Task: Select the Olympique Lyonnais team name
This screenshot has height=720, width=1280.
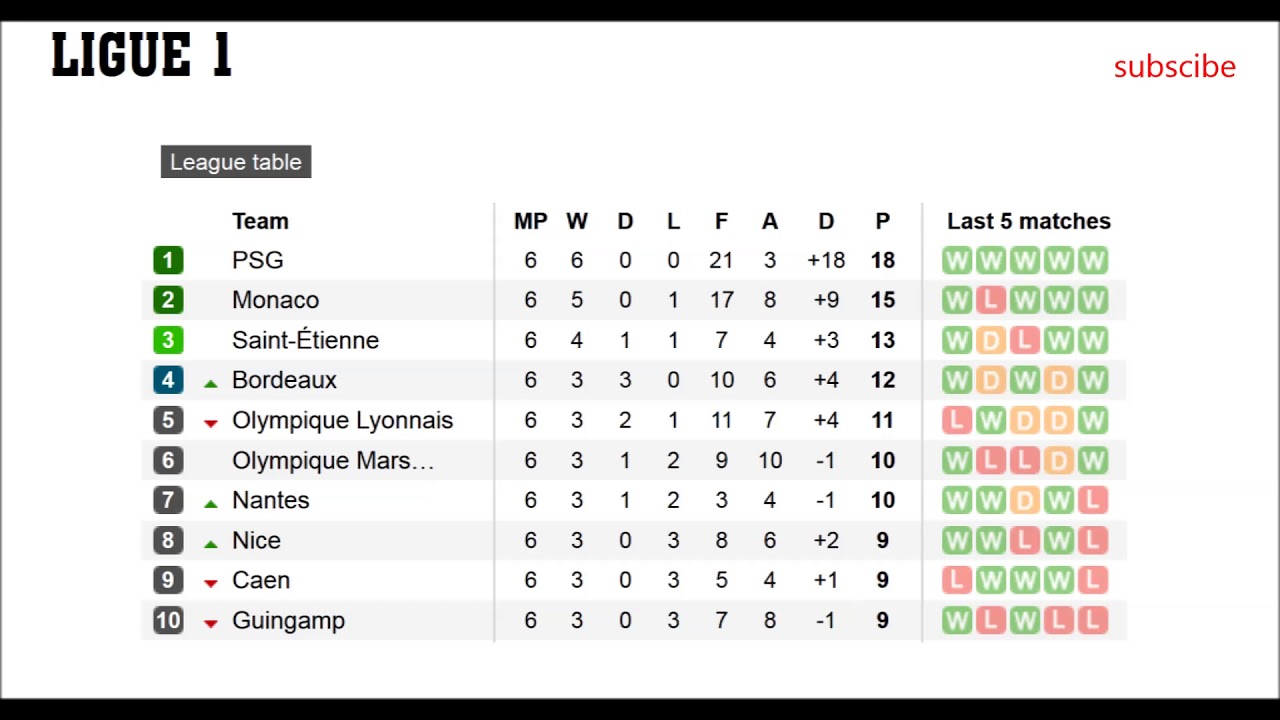Action: click(342, 420)
